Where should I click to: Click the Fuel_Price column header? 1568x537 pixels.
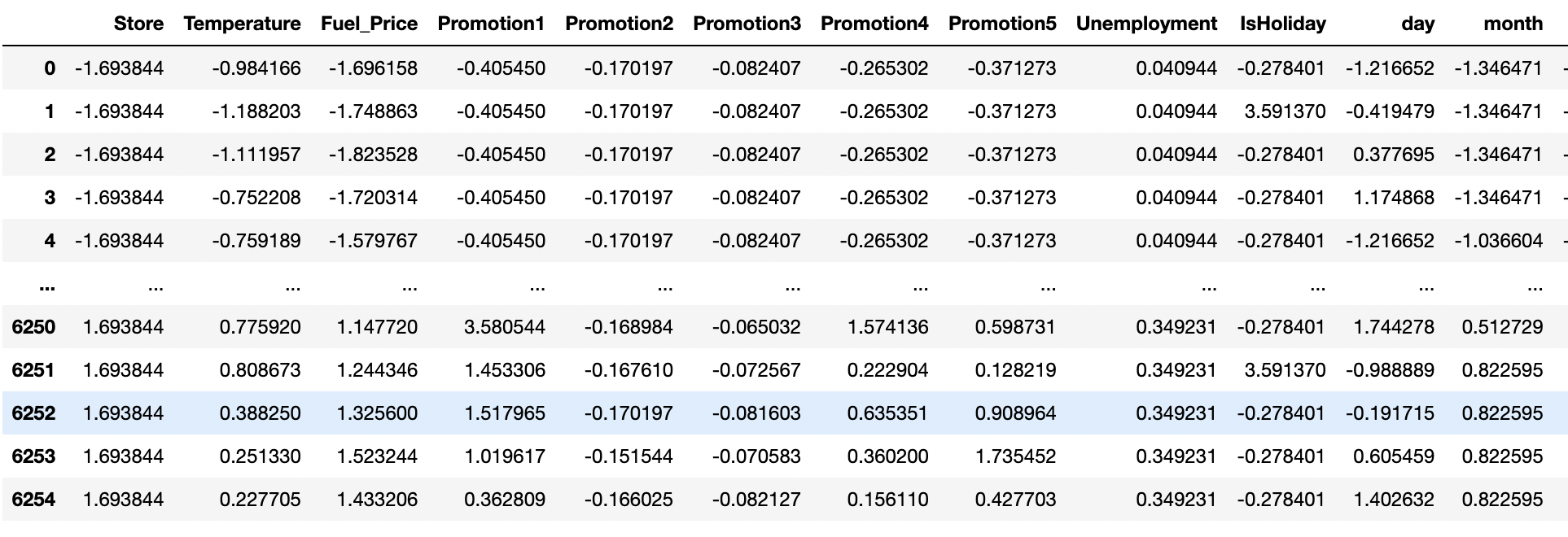369,24
